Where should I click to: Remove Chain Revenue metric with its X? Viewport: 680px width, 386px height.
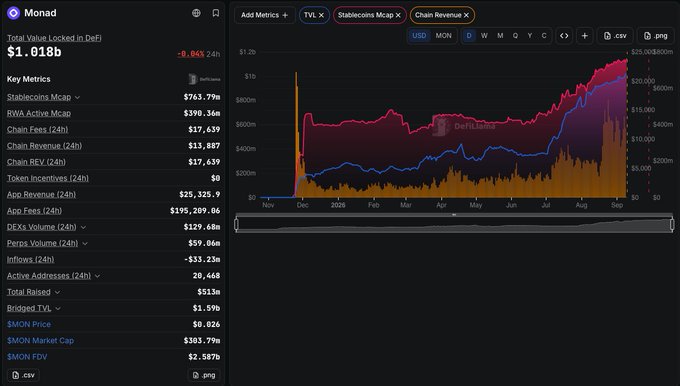tap(466, 15)
